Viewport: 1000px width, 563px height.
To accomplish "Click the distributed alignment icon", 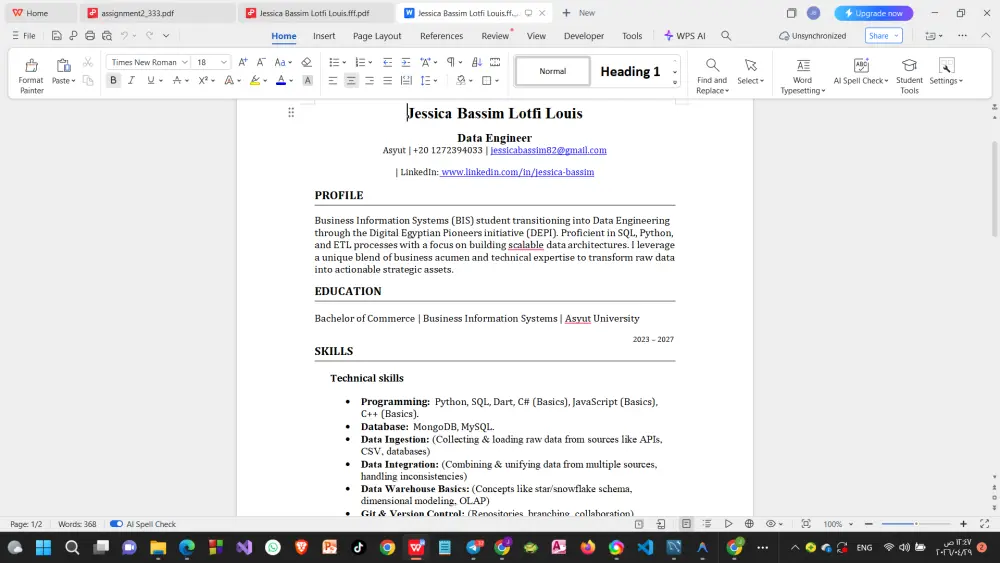I will (406, 80).
